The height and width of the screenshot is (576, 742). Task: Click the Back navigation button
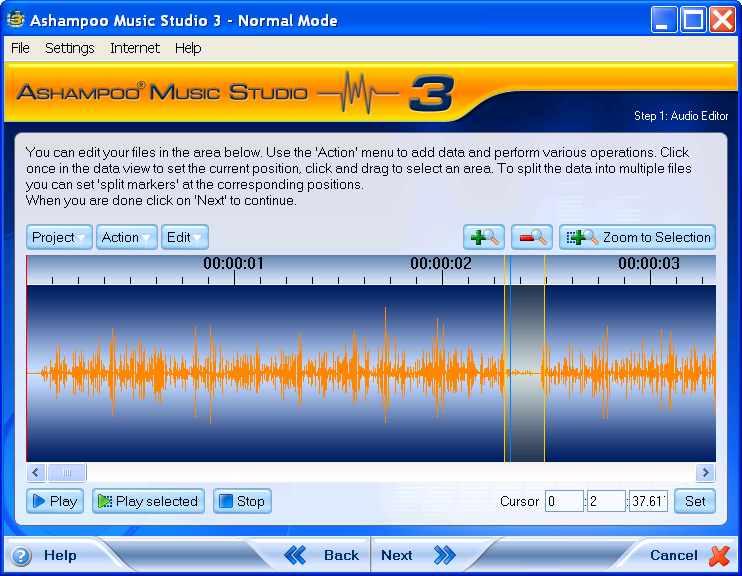click(322, 555)
